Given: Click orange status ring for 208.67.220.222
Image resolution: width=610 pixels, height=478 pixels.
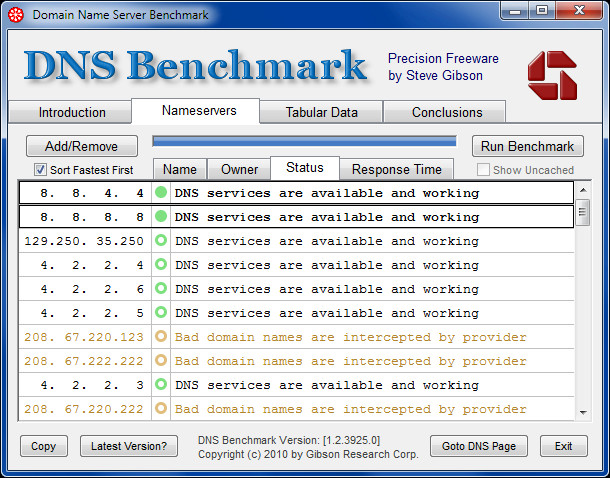Looking at the screenshot, I should pyautogui.click(x=161, y=408).
